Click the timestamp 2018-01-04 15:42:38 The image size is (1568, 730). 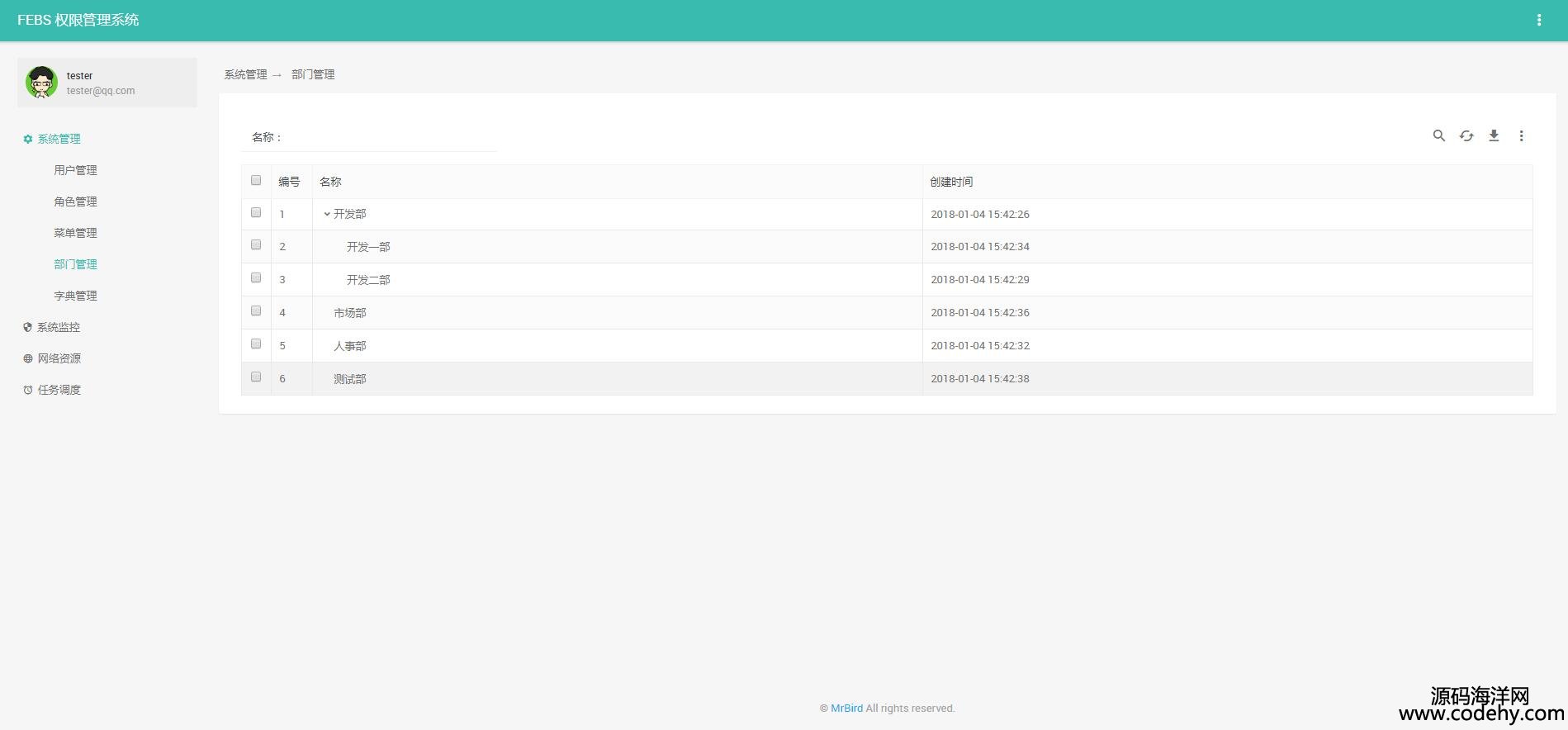point(980,378)
